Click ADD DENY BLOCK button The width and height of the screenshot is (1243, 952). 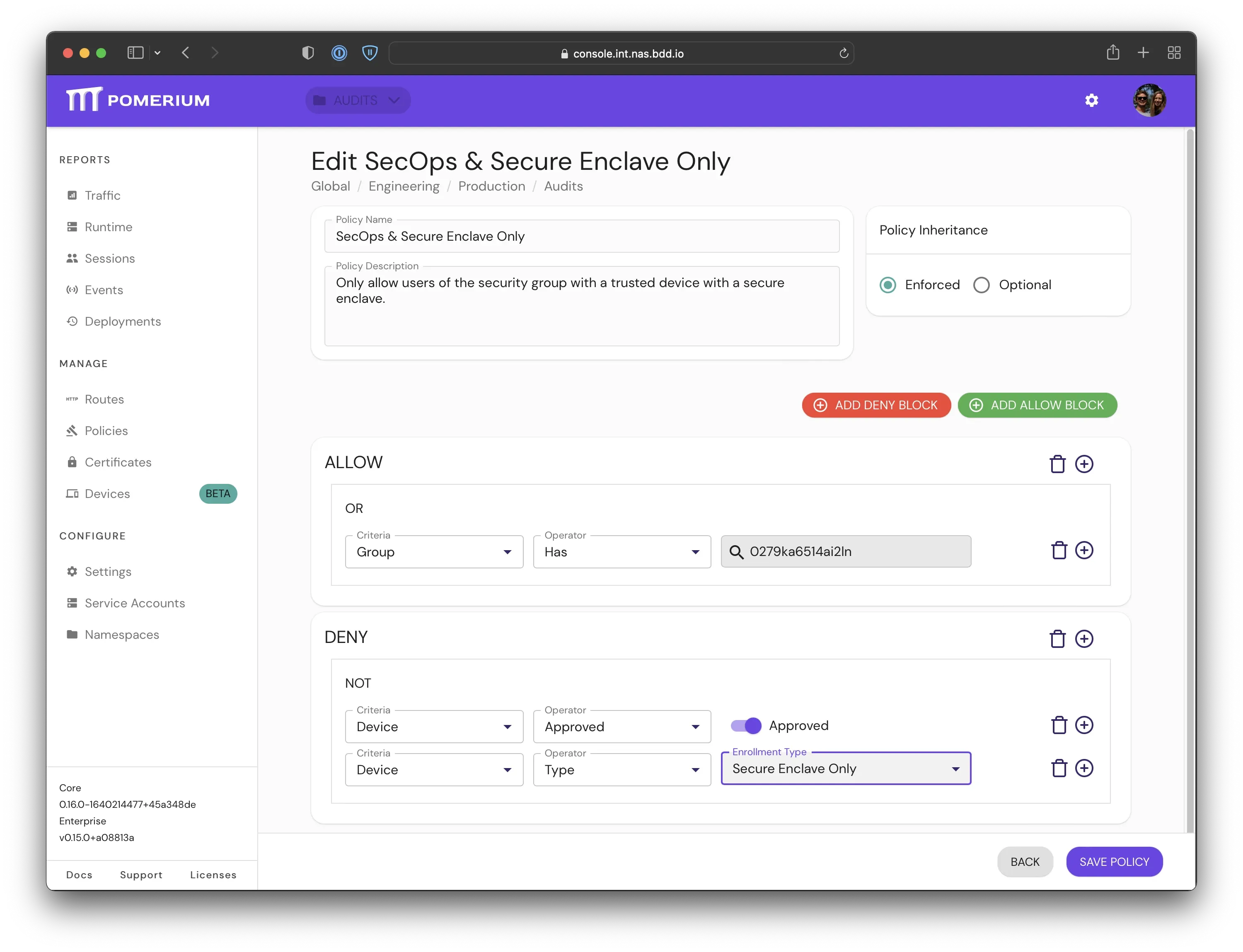pyautogui.click(x=876, y=405)
